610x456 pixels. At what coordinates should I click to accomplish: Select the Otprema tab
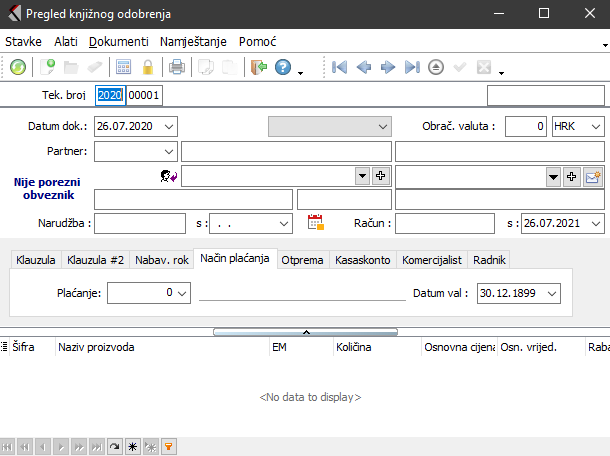coord(302,260)
